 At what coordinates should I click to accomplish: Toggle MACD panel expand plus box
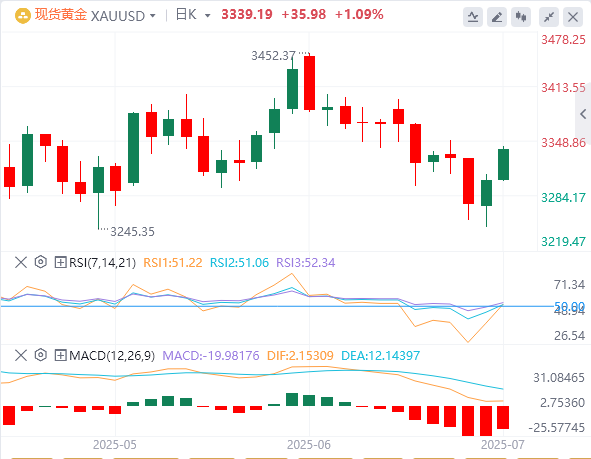(x=60, y=355)
